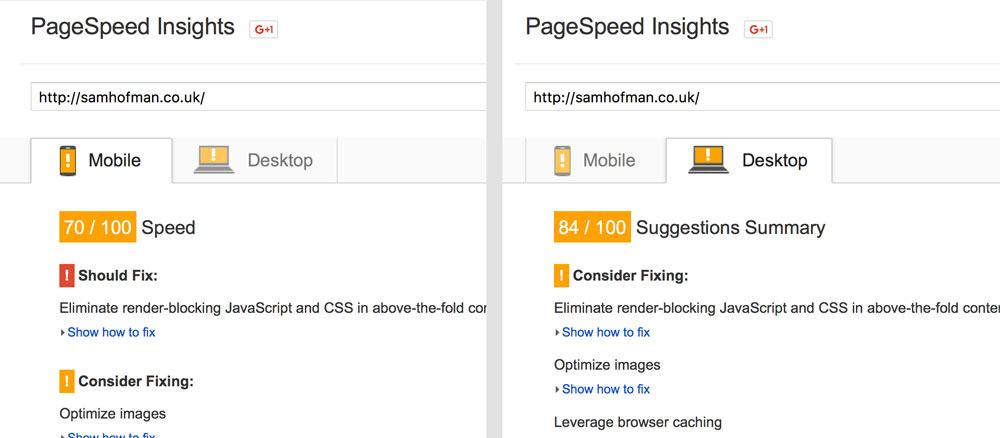Click the red Should Fix warning icon
The image size is (1000, 438).
click(67, 276)
